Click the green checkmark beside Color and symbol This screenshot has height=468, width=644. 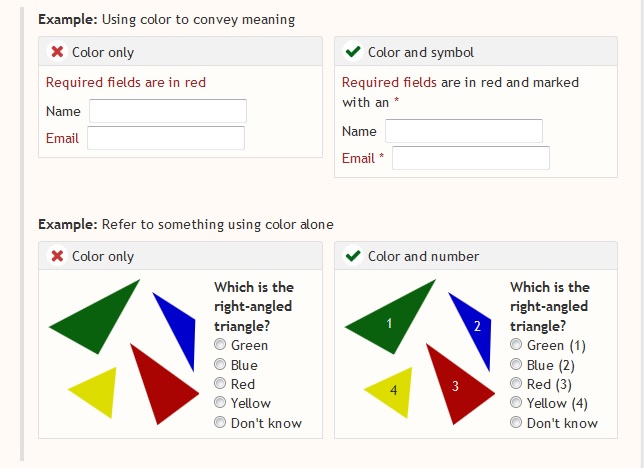coord(352,52)
